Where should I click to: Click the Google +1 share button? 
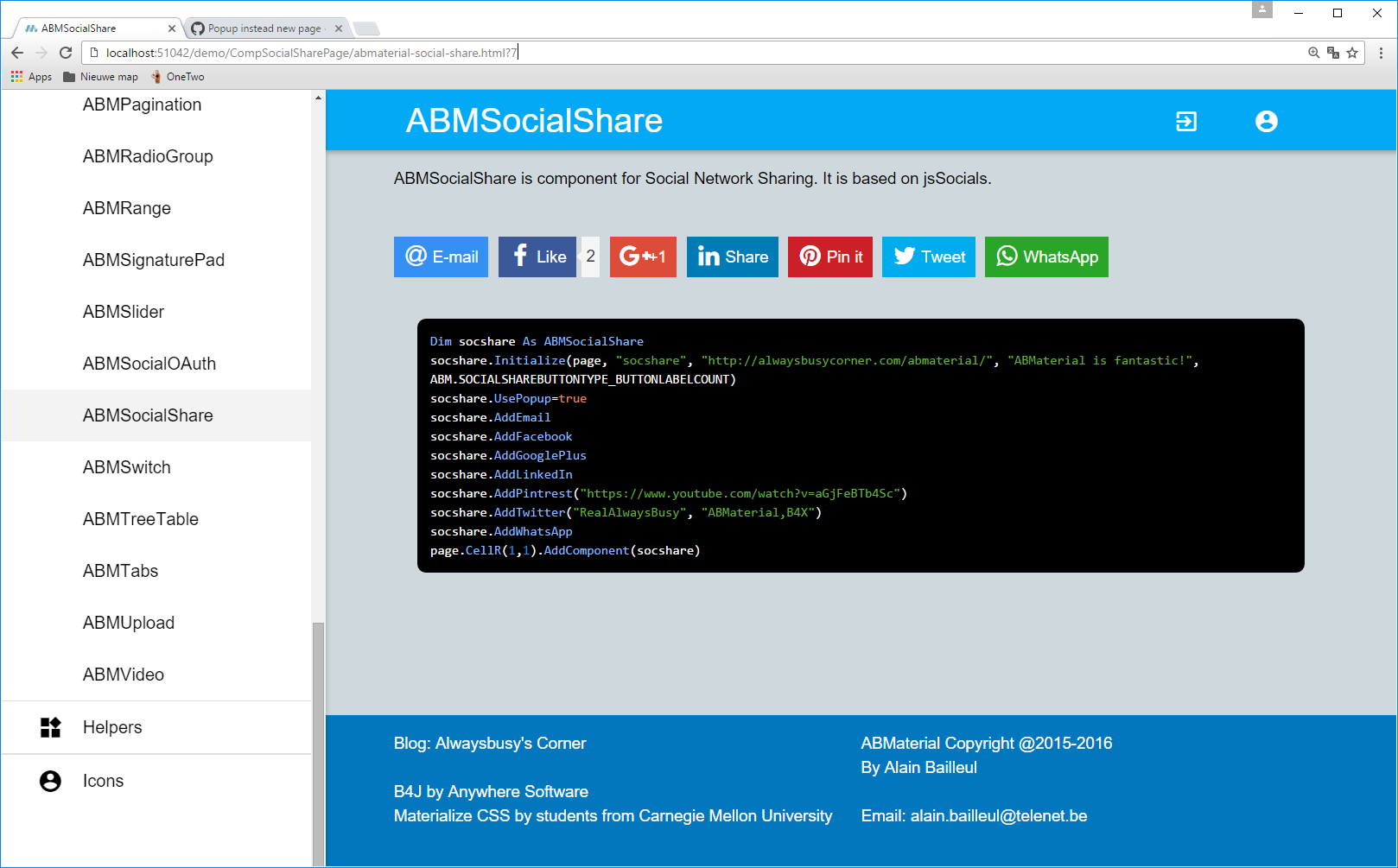pyautogui.click(x=643, y=257)
